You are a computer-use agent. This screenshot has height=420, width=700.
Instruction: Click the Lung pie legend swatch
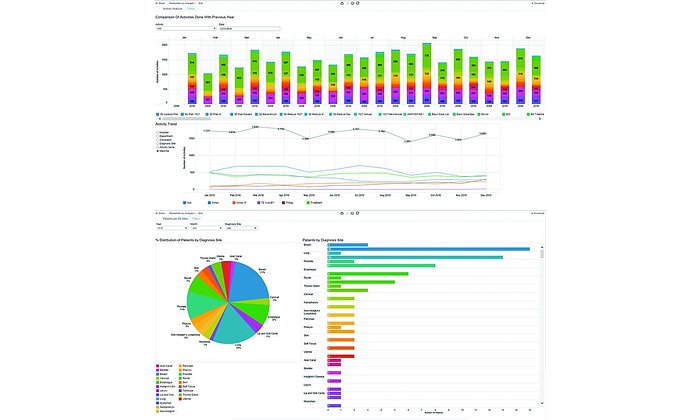pos(158,399)
